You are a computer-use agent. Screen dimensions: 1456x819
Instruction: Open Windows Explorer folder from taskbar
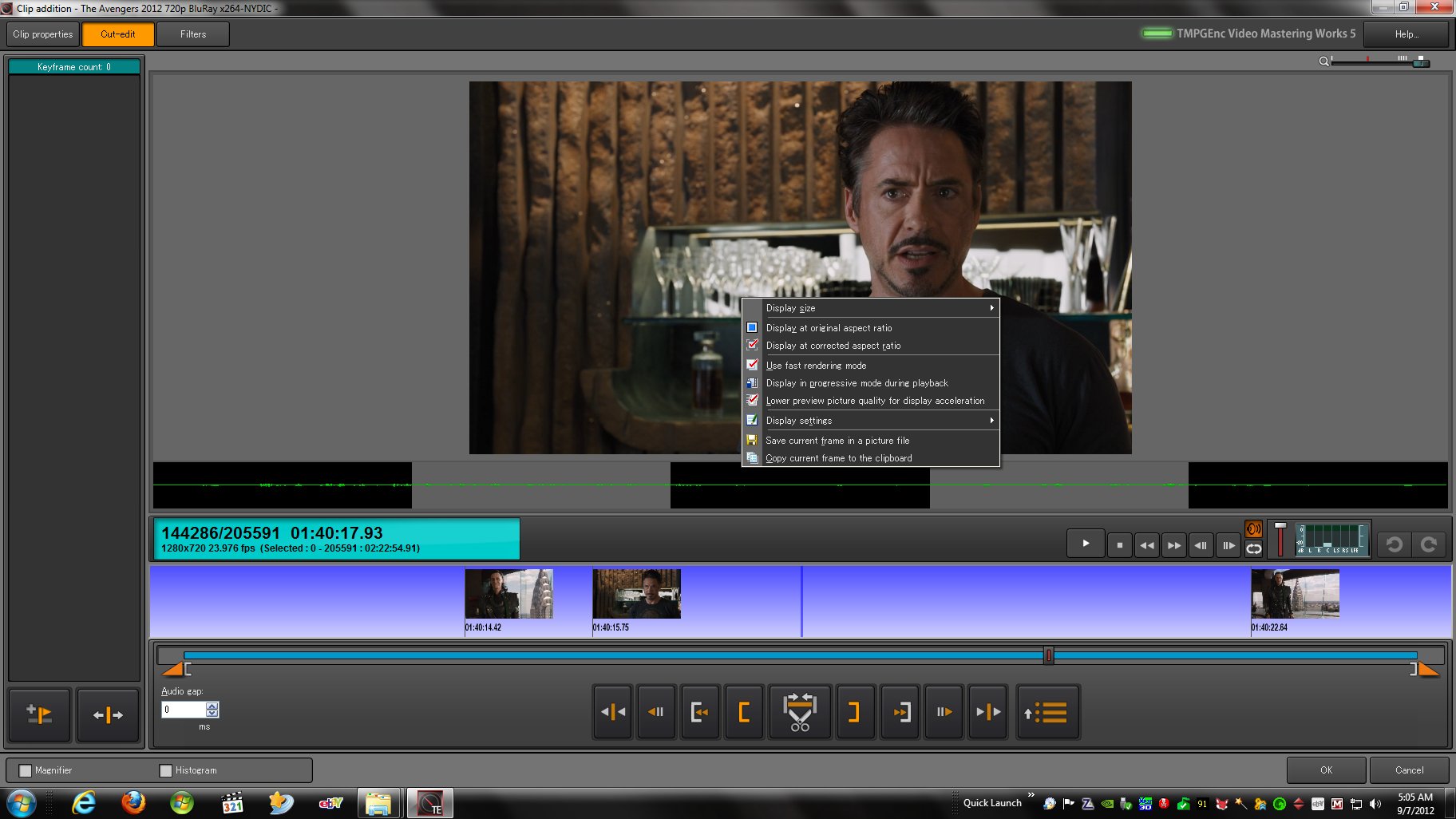click(x=378, y=802)
